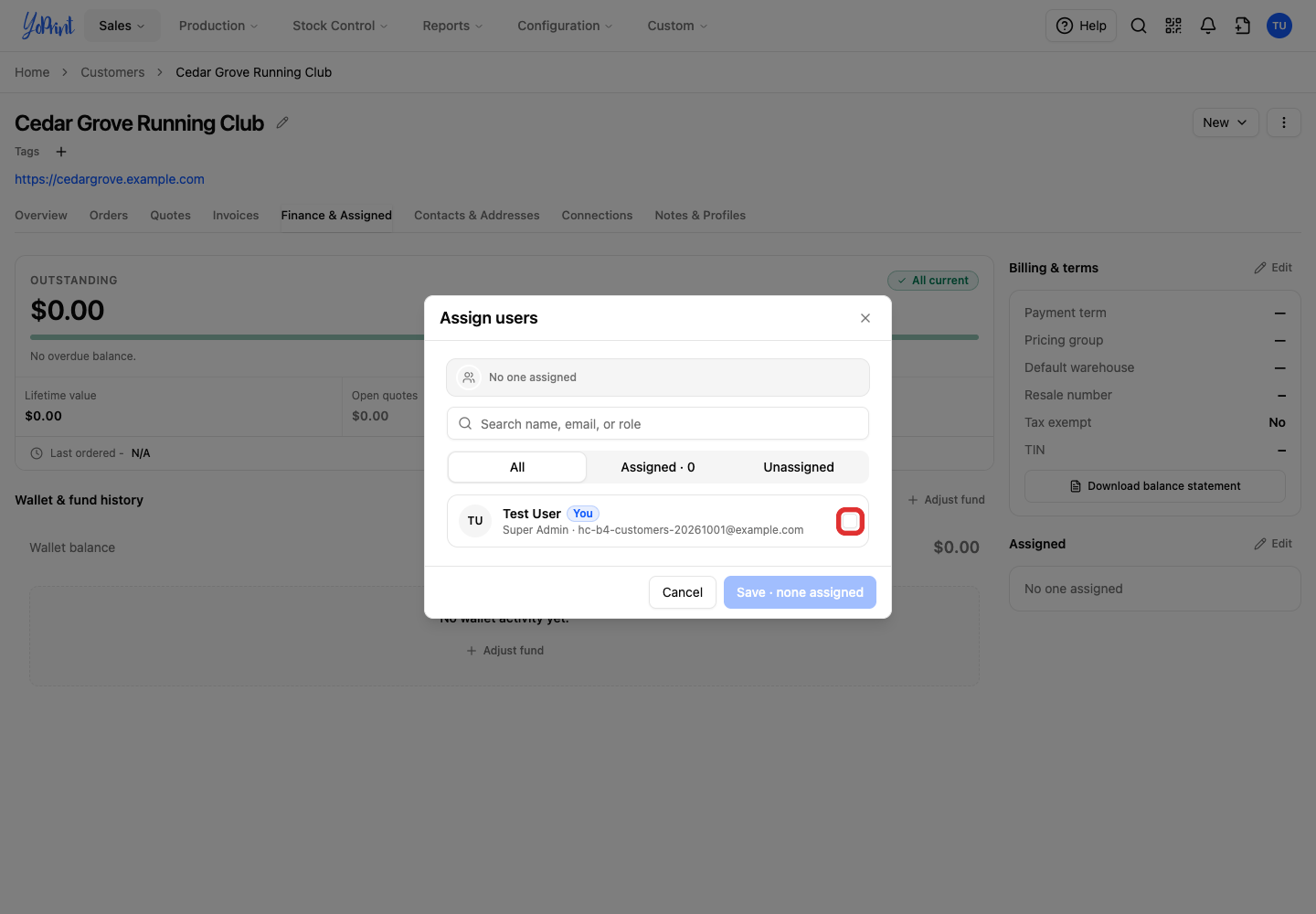Edit the Assigned section

(1273, 544)
